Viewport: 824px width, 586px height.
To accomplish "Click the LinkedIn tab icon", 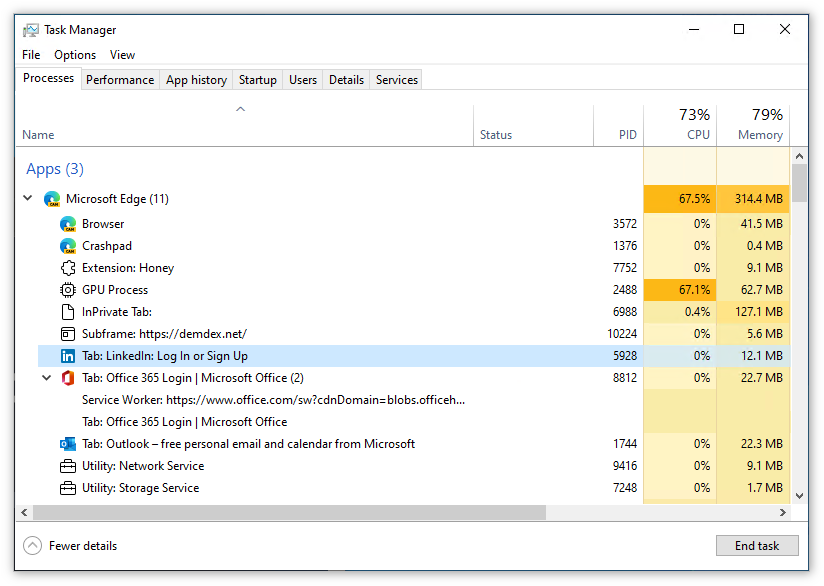I will pos(68,356).
